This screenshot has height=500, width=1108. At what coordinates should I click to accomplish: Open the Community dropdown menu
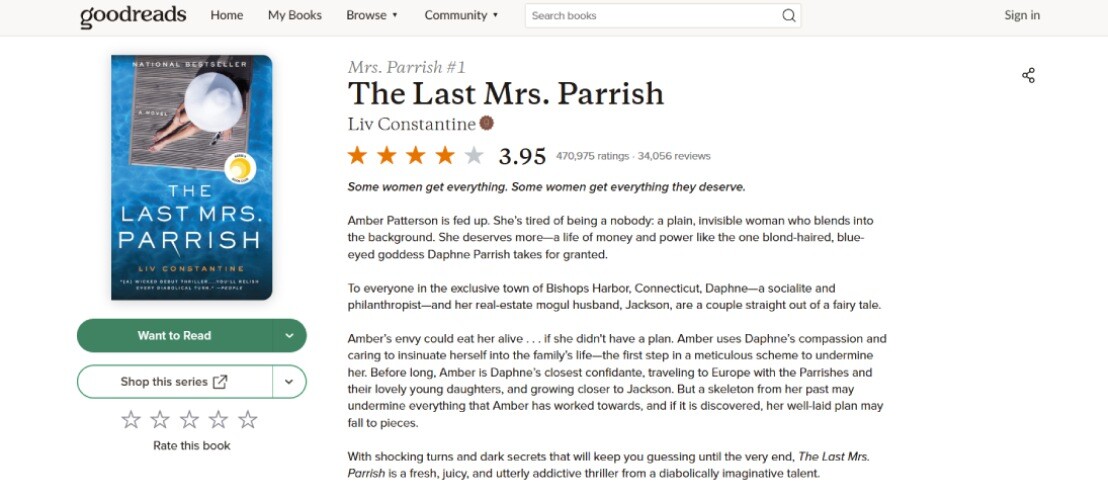pos(461,16)
